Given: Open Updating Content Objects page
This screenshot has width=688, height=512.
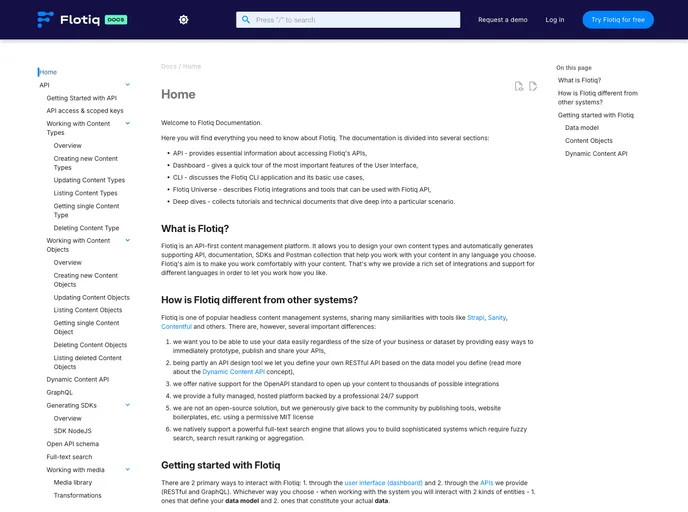Looking at the screenshot, I should [92, 297].
